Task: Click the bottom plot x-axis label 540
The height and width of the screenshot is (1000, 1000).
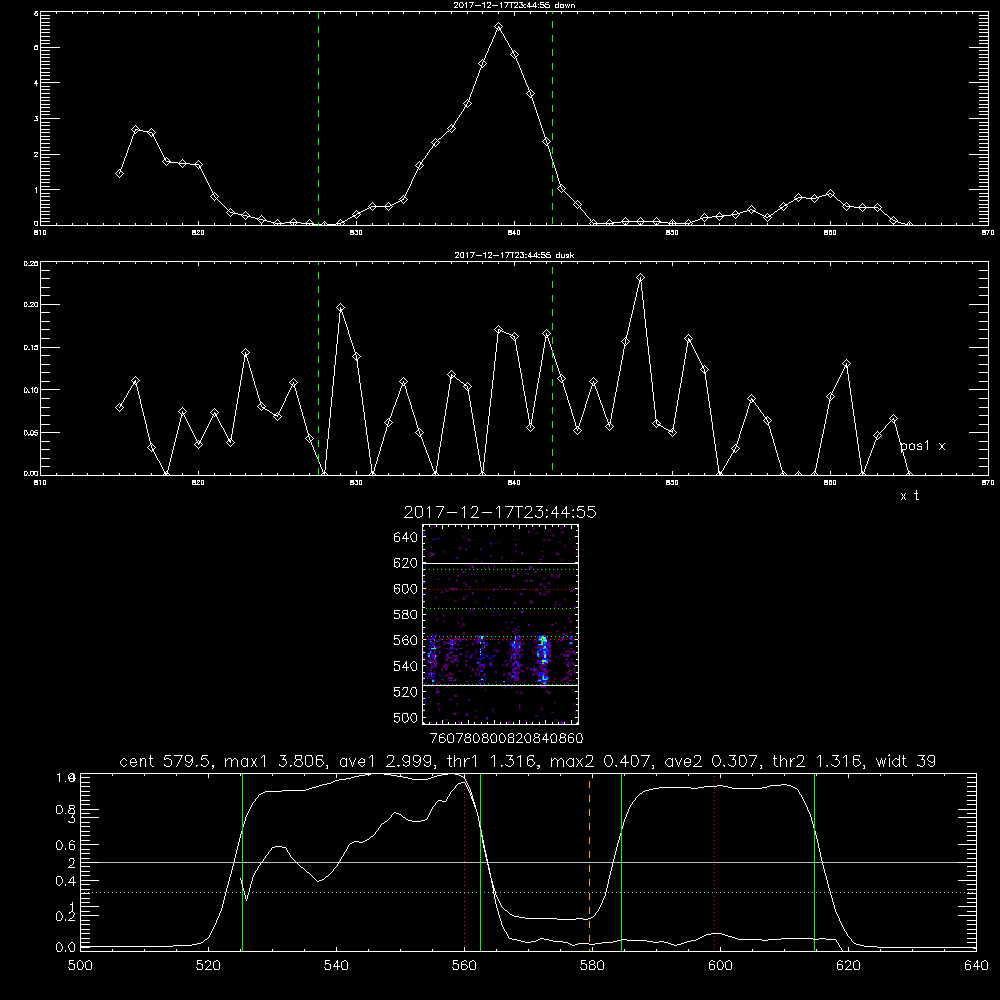Action: 336,966
